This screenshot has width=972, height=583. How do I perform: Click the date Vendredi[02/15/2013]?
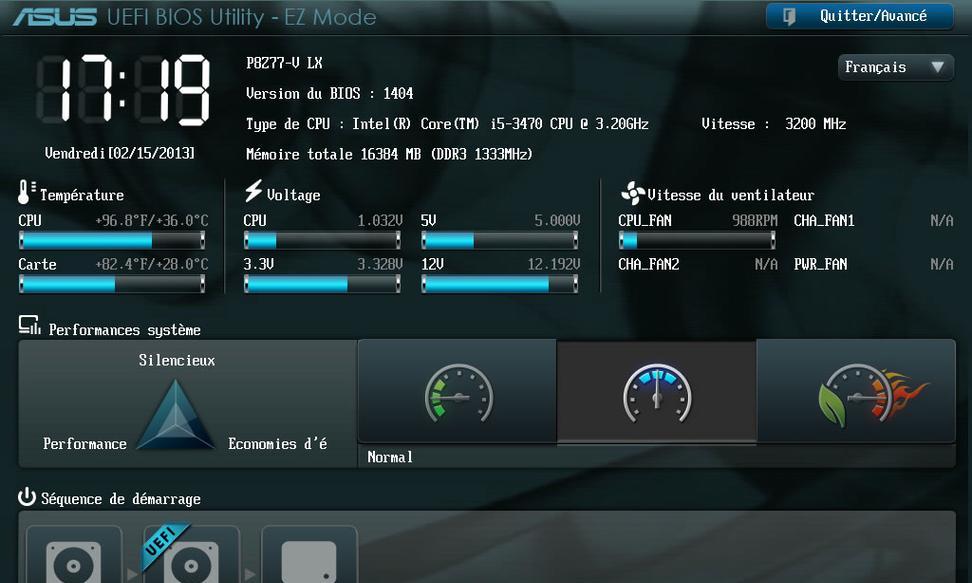(120, 153)
